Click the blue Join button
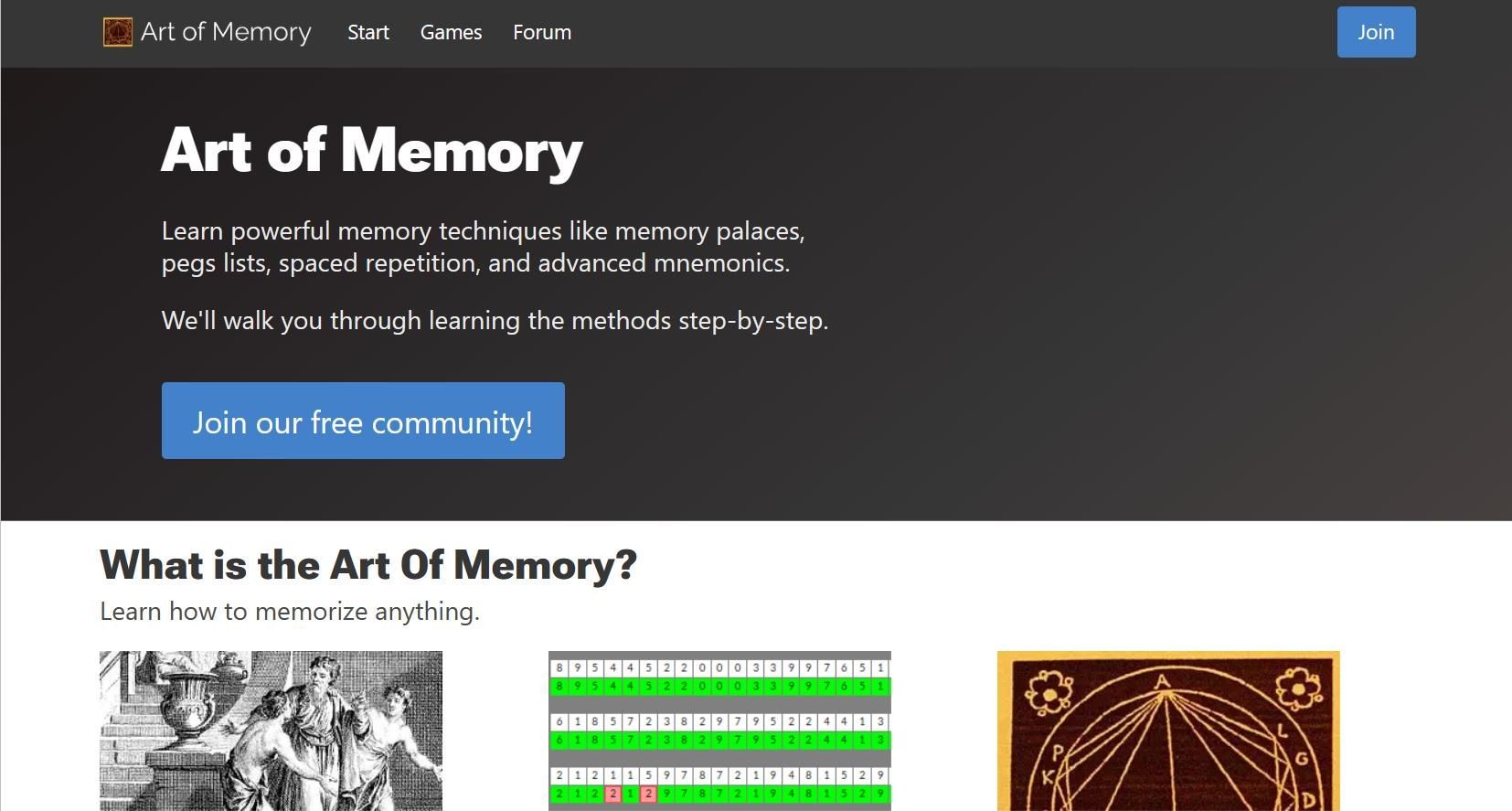The height and width of the screenshot is (811, 1512). click(x=1376, y=32)
